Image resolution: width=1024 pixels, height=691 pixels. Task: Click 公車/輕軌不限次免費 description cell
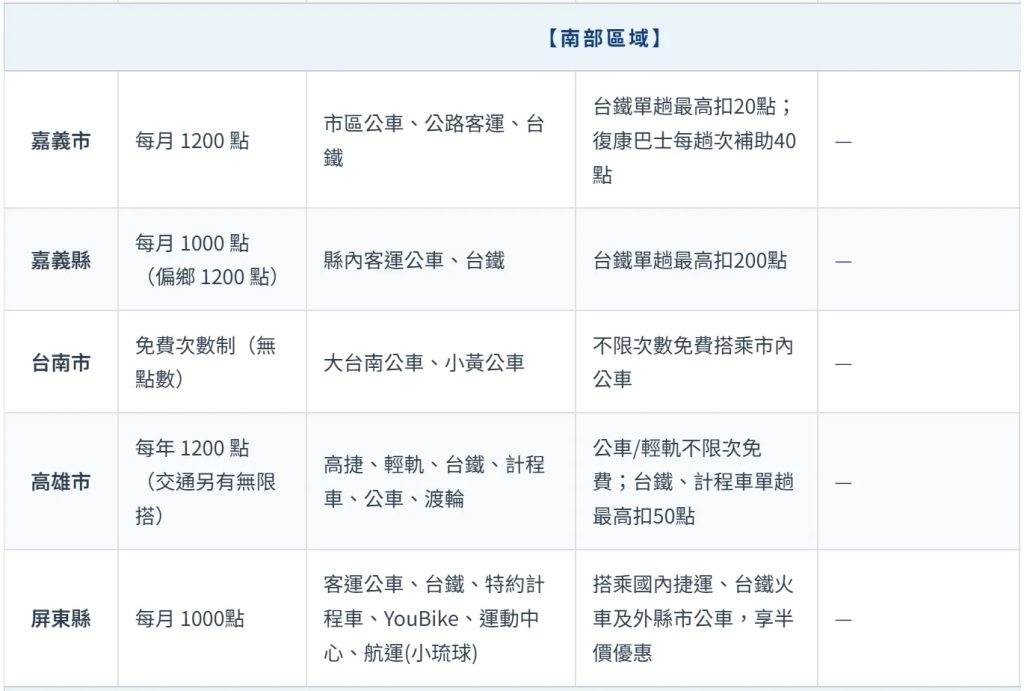pos(693,482)
